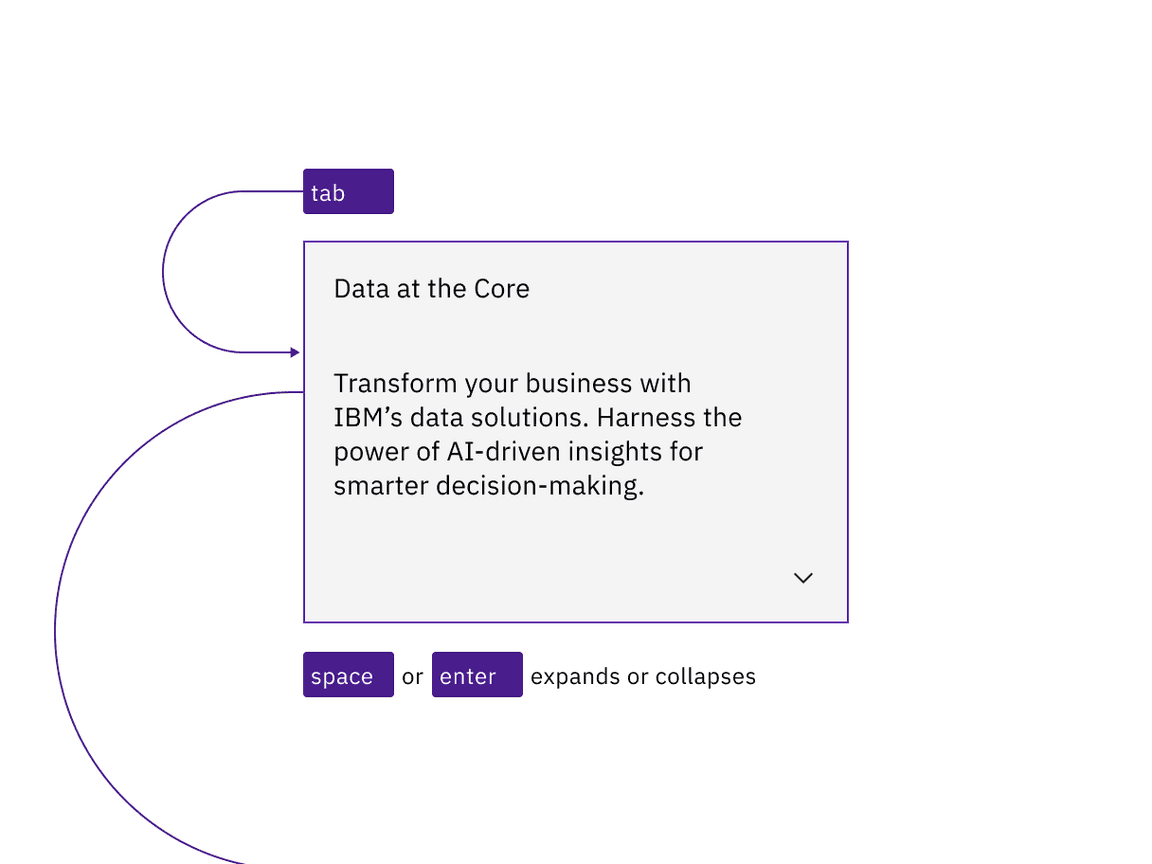Click the enter key badge
Screen dimensions: 1152x864
(477, 675)
